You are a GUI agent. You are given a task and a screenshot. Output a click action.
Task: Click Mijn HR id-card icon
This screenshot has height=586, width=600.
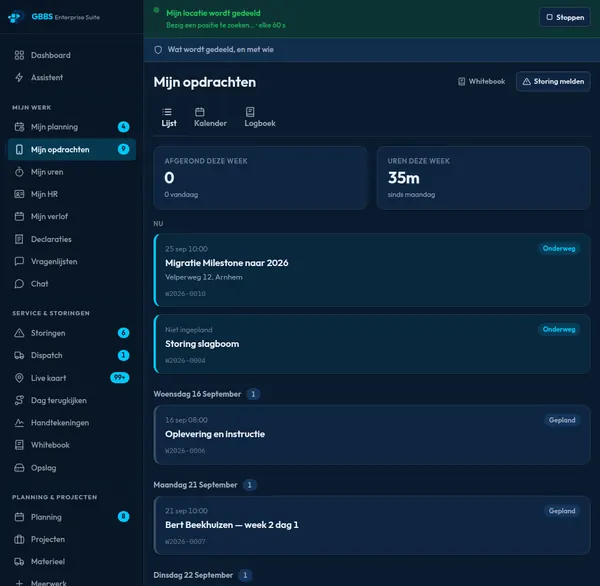19,194
